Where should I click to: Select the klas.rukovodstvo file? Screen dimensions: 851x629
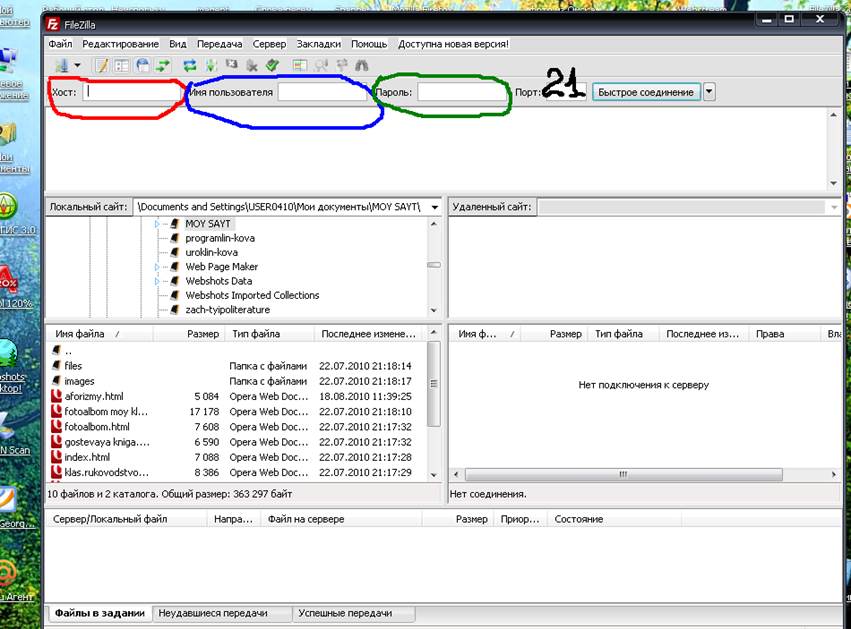(x=237, y=472)
